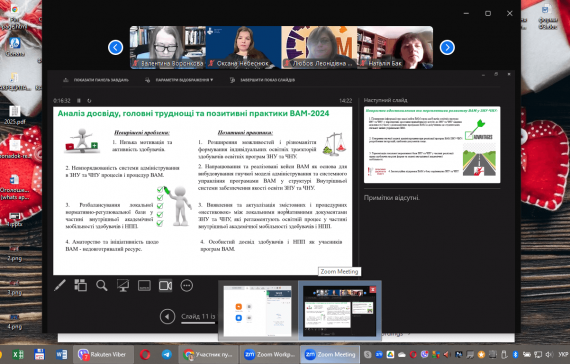Open the 2025.pdf desktop file

(x=15, y=115)
